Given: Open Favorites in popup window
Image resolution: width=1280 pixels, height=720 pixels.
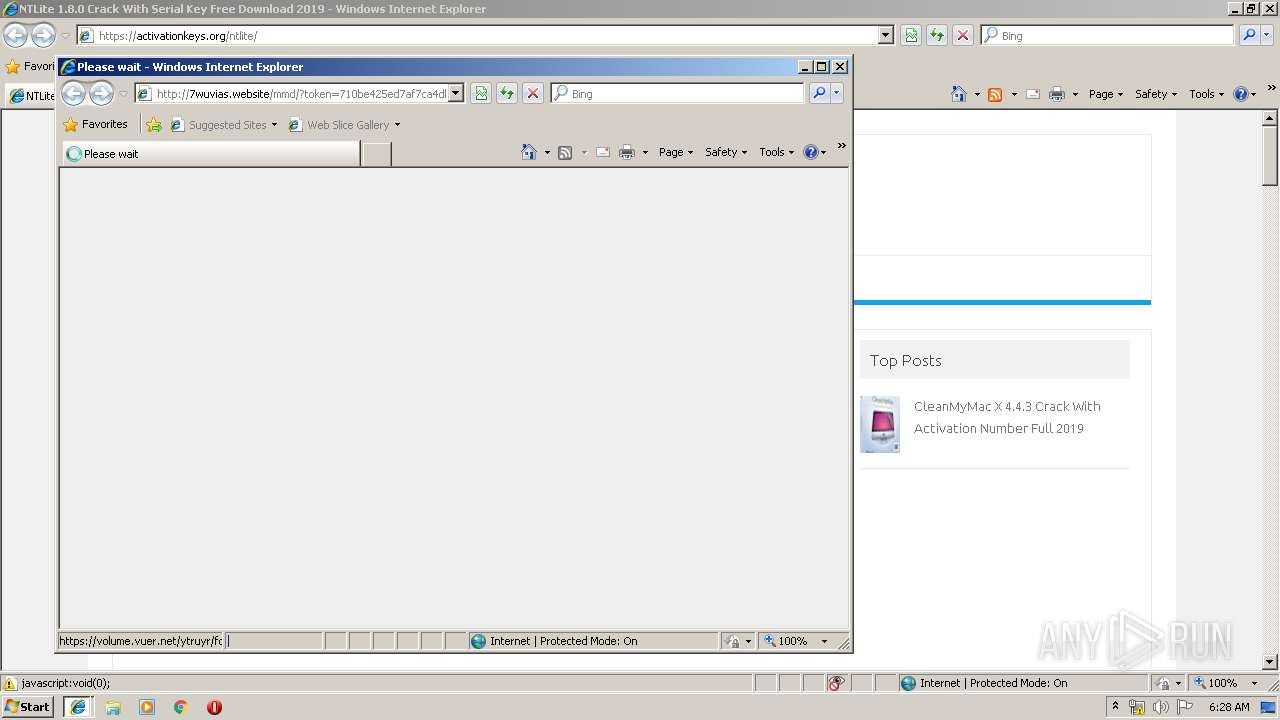Looking at the screenshot, I should [95, 125].
